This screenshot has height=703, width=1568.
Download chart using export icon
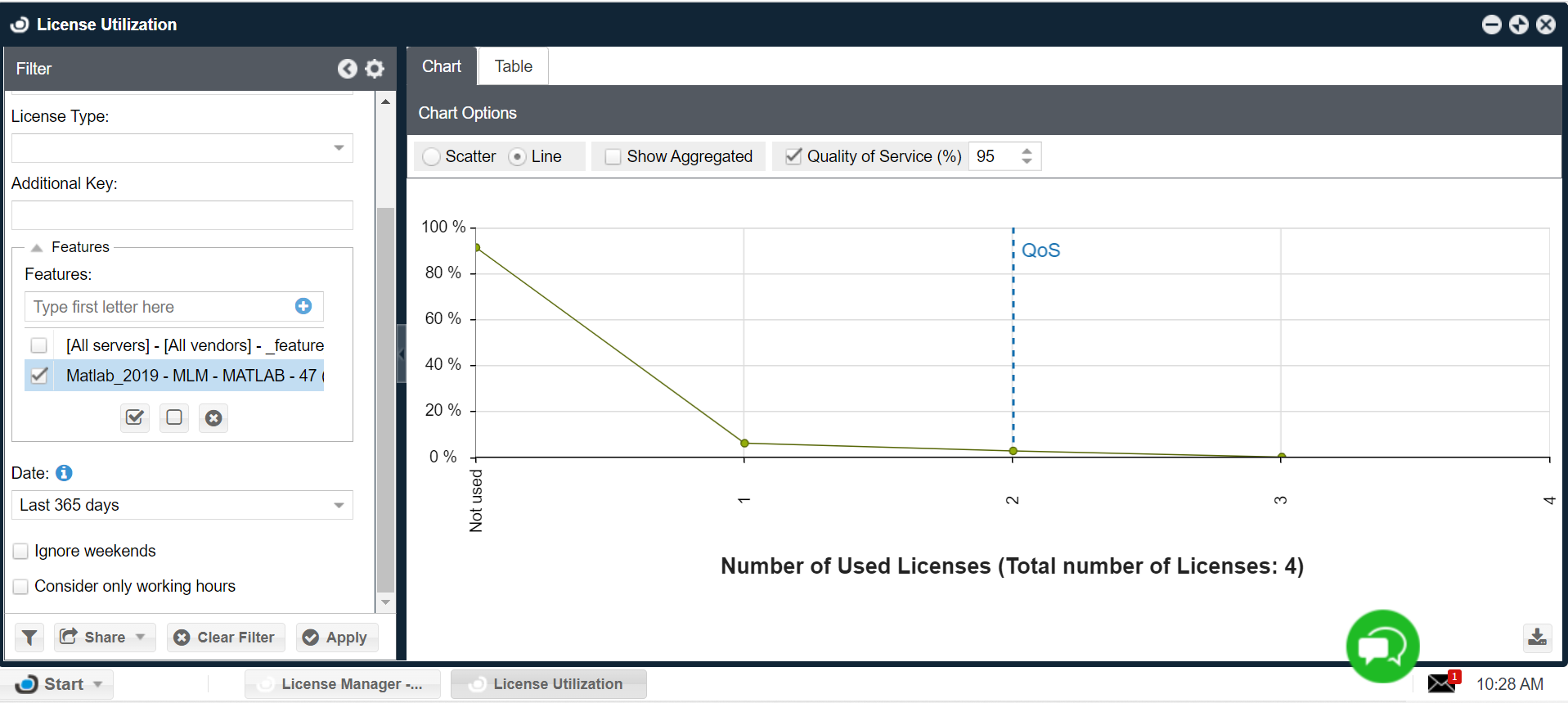coord(1537,637)
